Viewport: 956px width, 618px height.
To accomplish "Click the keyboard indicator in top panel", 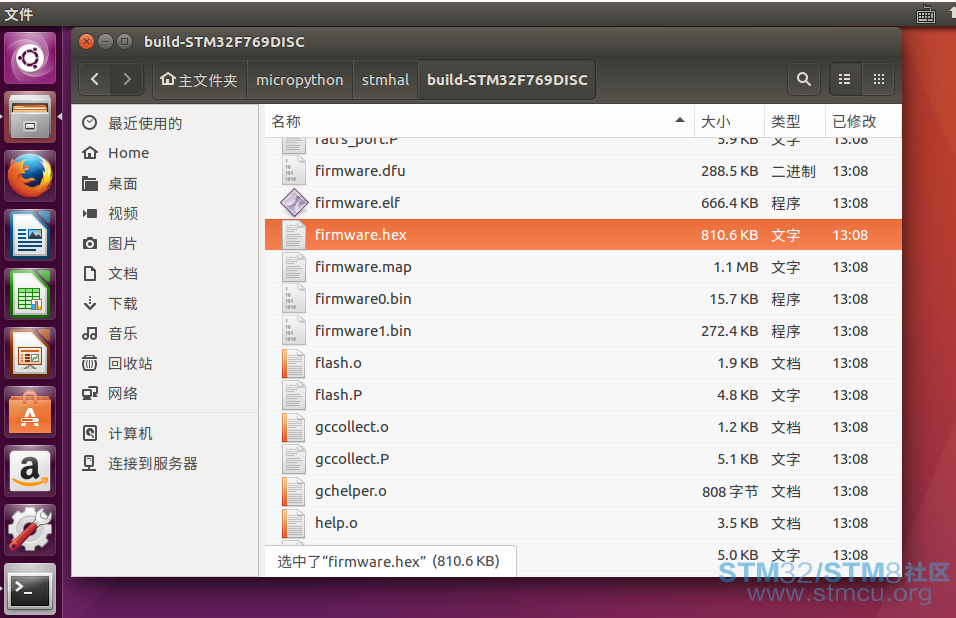I will pos(926,15).
